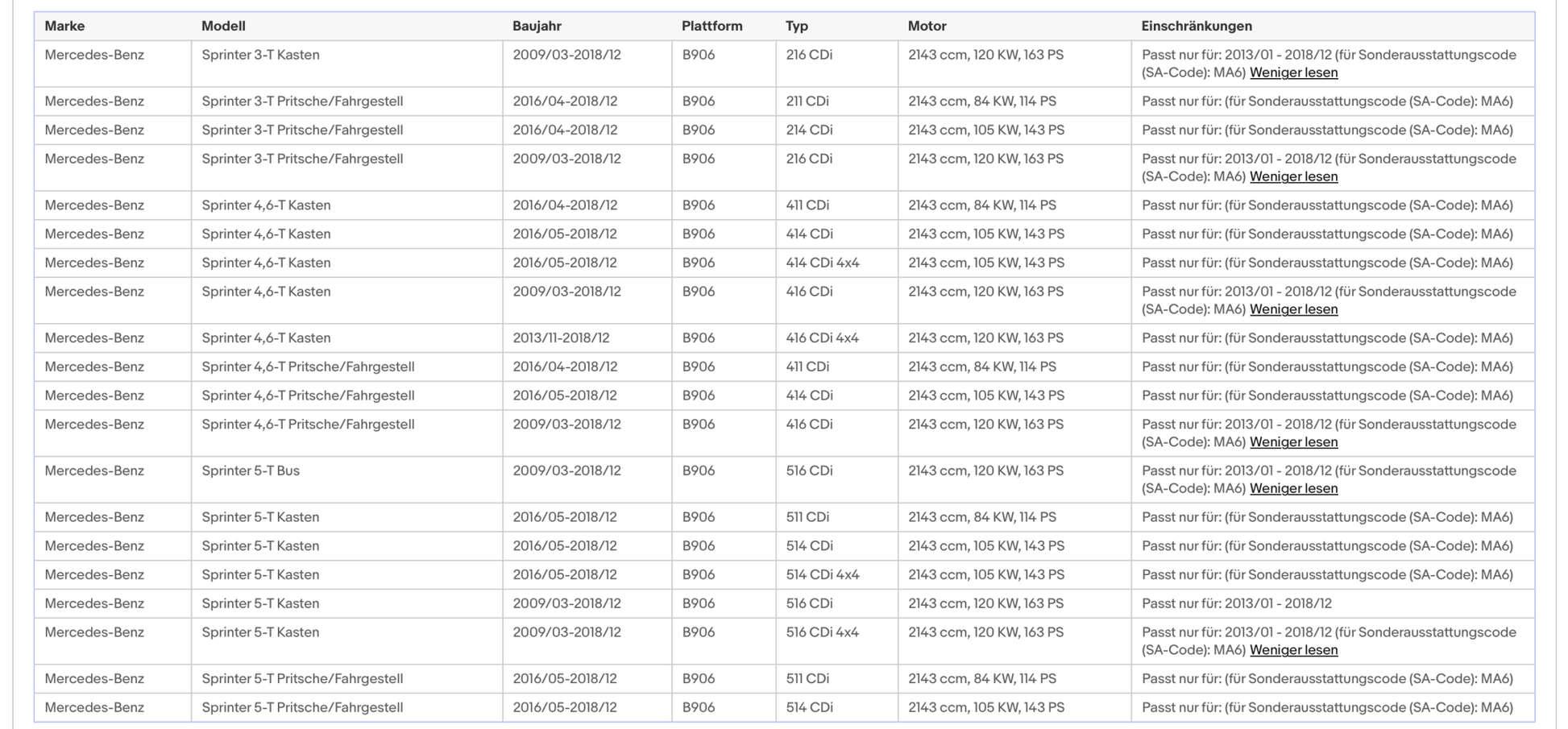Image resolution: width=1568 pixels, height=729 pixels.
Task: Collapse restriction text for Sprinter 3-T Kasten 216 CDi
Action: coord(1293,72)
